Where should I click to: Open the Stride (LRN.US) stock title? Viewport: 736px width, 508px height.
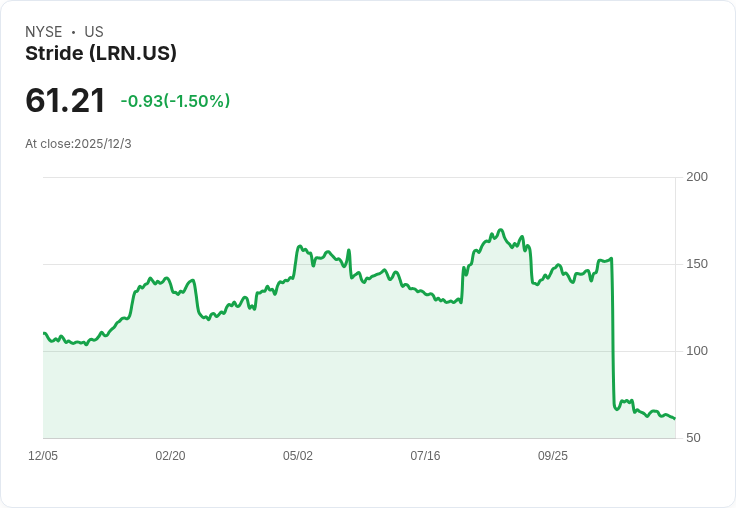(x=101, y=53)
